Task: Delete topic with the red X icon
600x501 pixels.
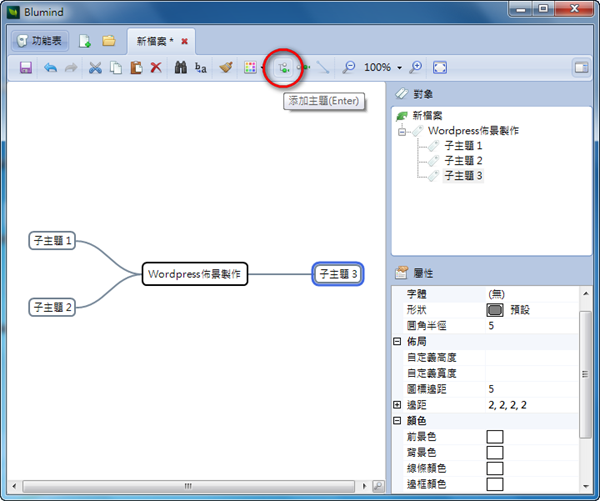Action: pos(156,67)
